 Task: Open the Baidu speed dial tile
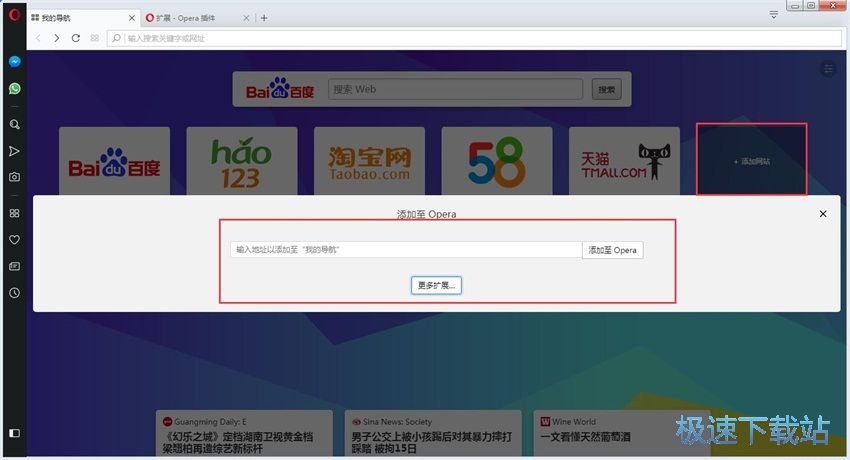coord(114,161)
